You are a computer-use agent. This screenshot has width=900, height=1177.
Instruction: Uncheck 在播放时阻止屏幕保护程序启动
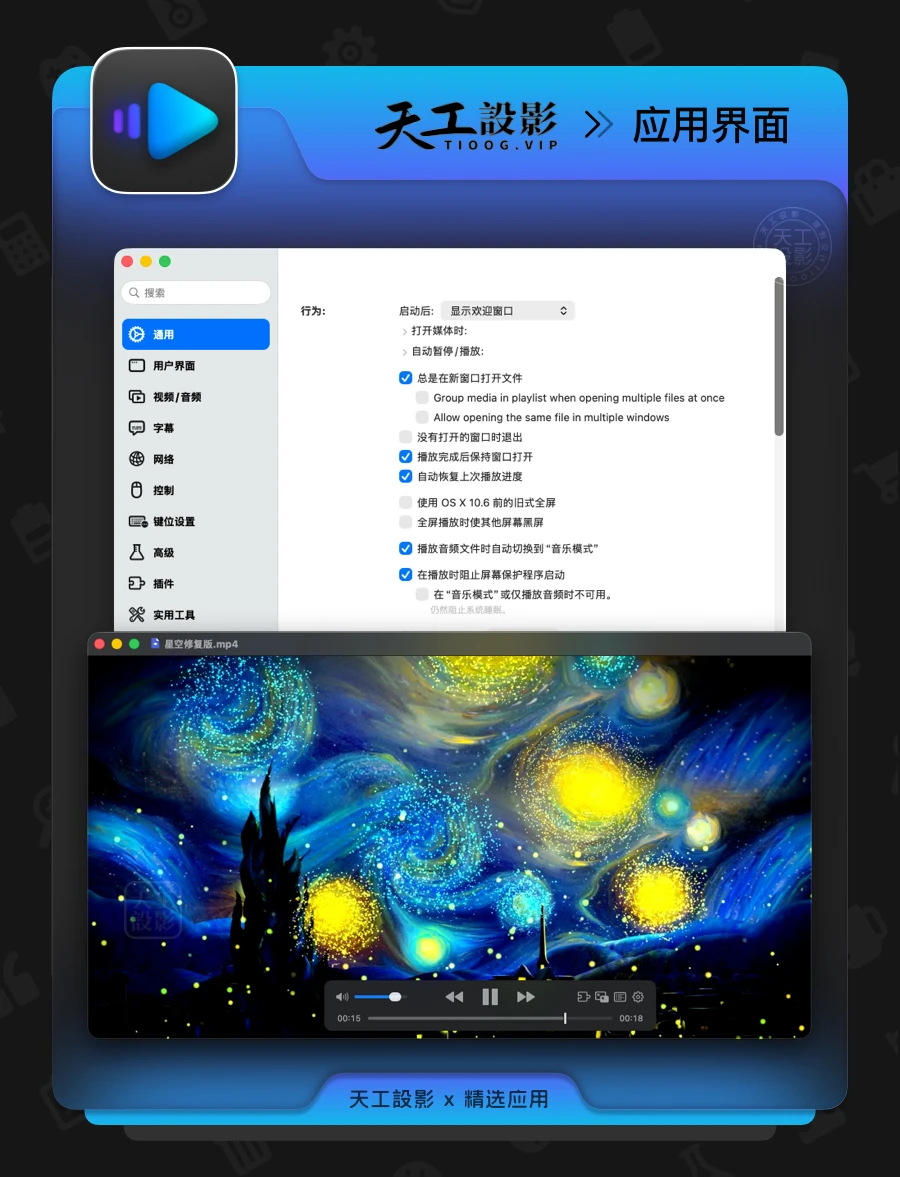[x=405, y=574]
